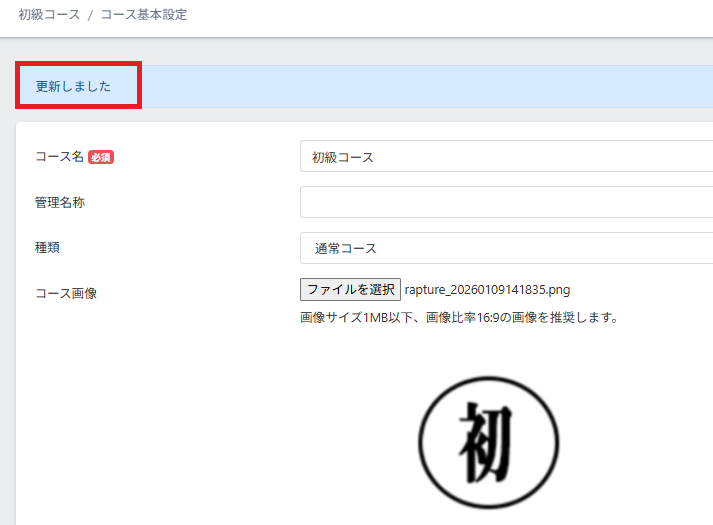Click the コース名 field label
The width and height of the screenshot is (713, 525).
click(59, 157)
